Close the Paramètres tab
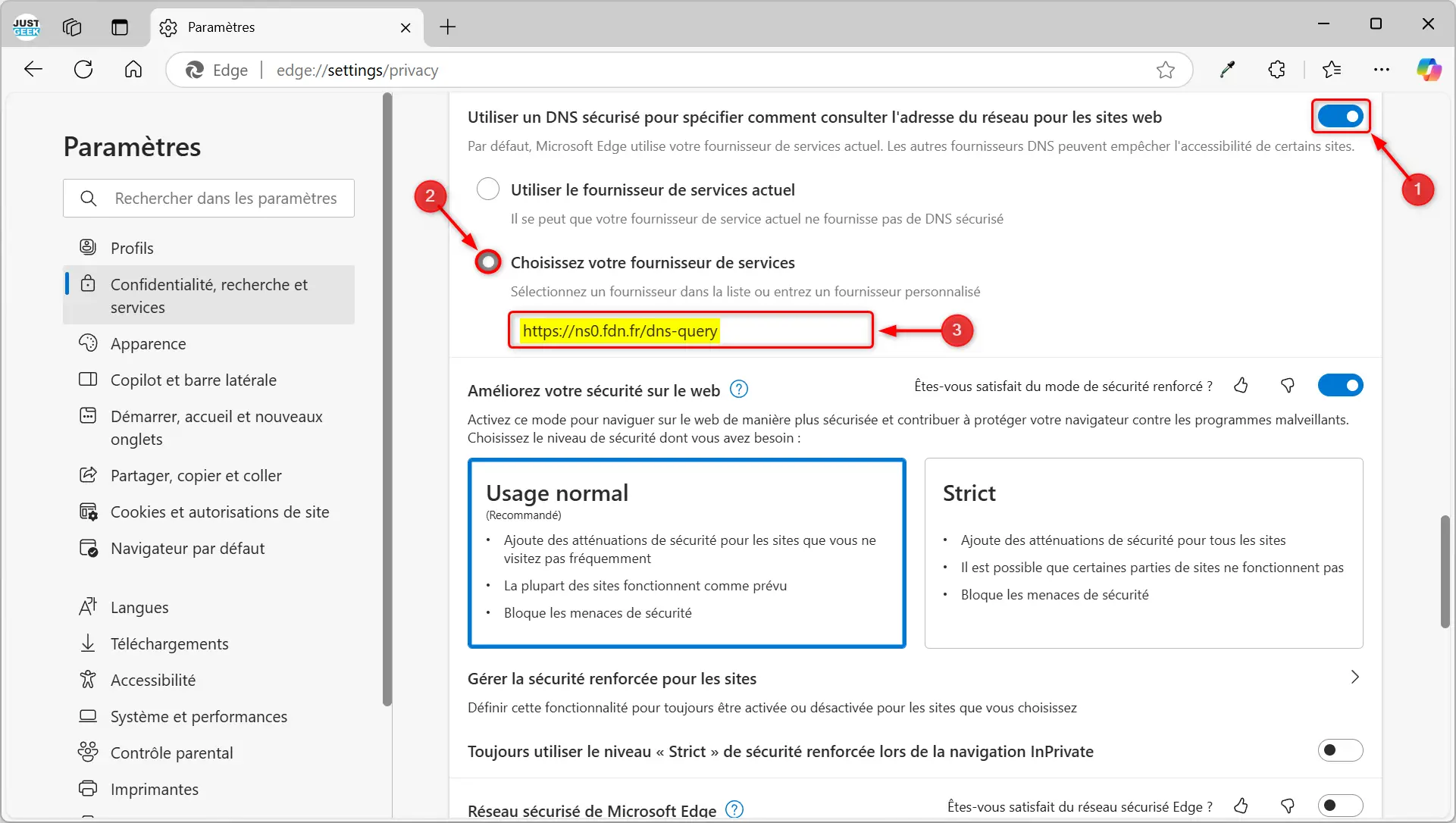Image resolution: width=1456 pixels, height=823 pixels. pyautogui.click(x=405, y=27)
